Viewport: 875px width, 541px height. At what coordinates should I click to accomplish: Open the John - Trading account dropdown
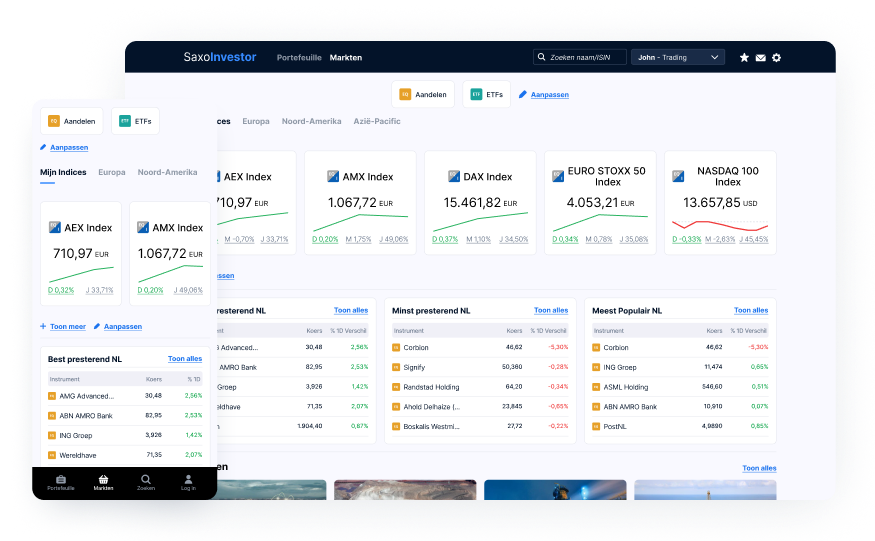click(677, 58)
